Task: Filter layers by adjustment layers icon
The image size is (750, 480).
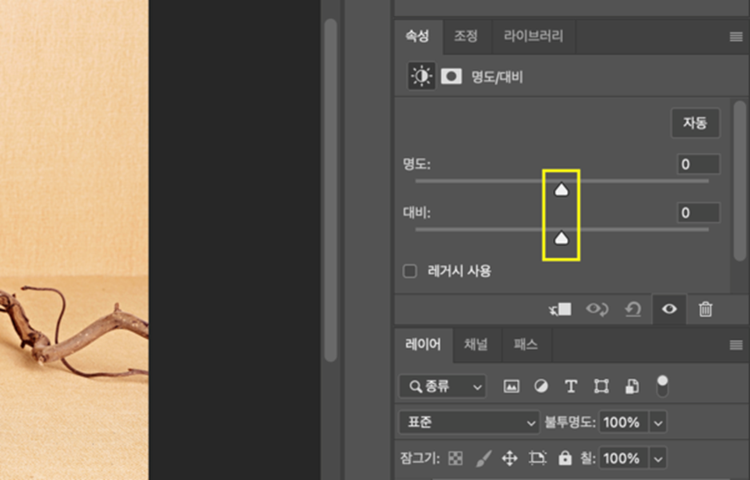Action: click(x=541, y=386)
